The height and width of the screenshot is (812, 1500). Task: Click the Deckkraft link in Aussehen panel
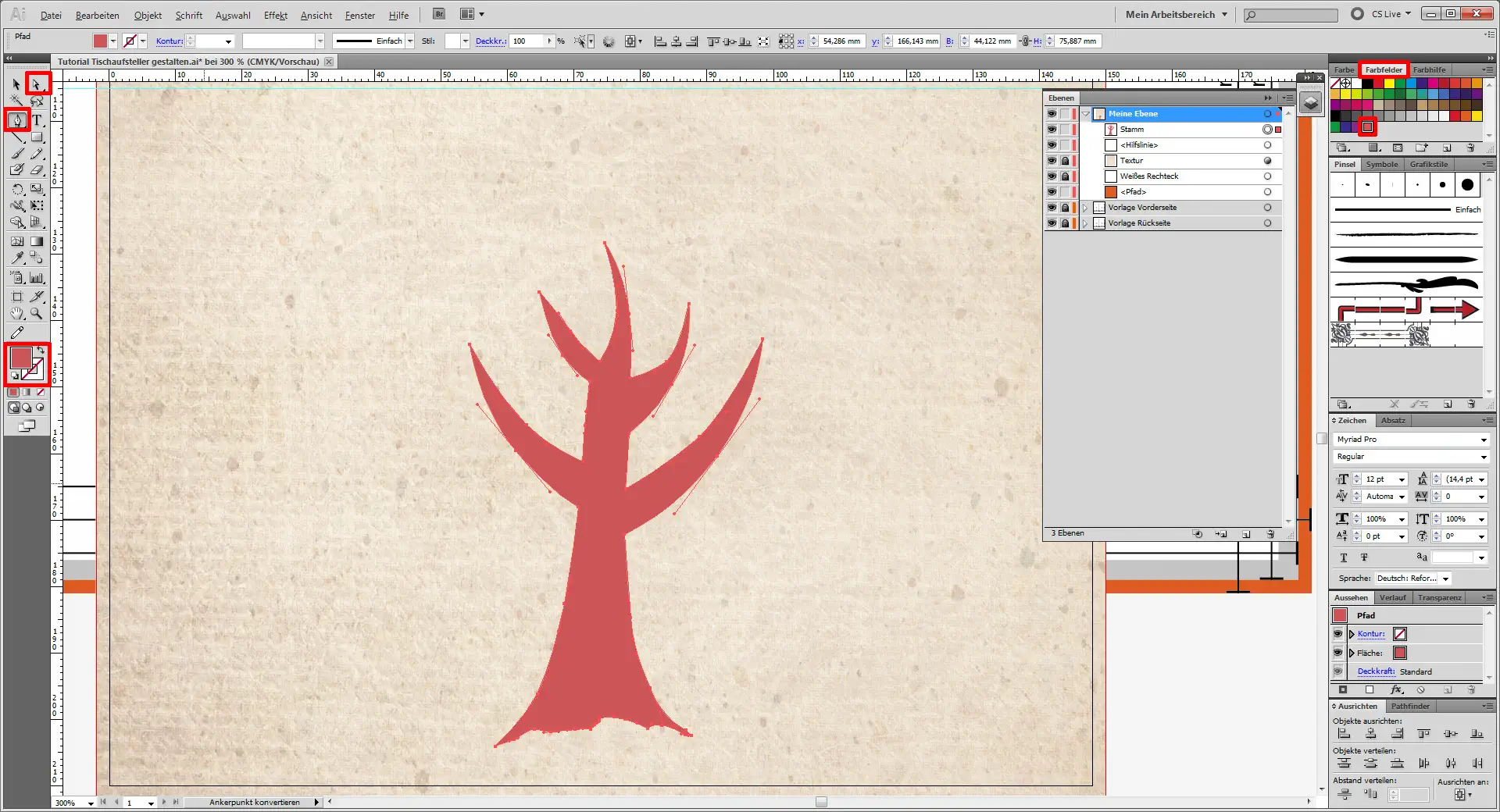[x=1375, y=671]
